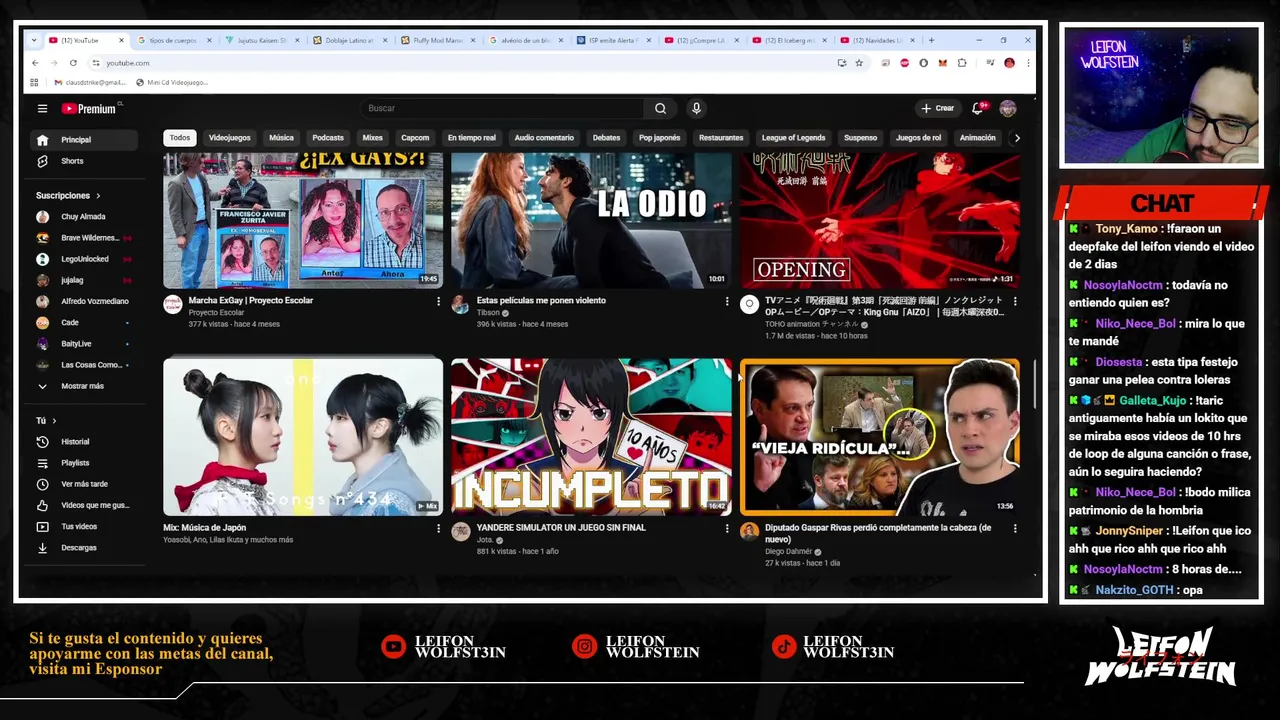The image size is (1280, 720).
Task: Open Chuy Almada subscription channel
Action: point(82,217)
